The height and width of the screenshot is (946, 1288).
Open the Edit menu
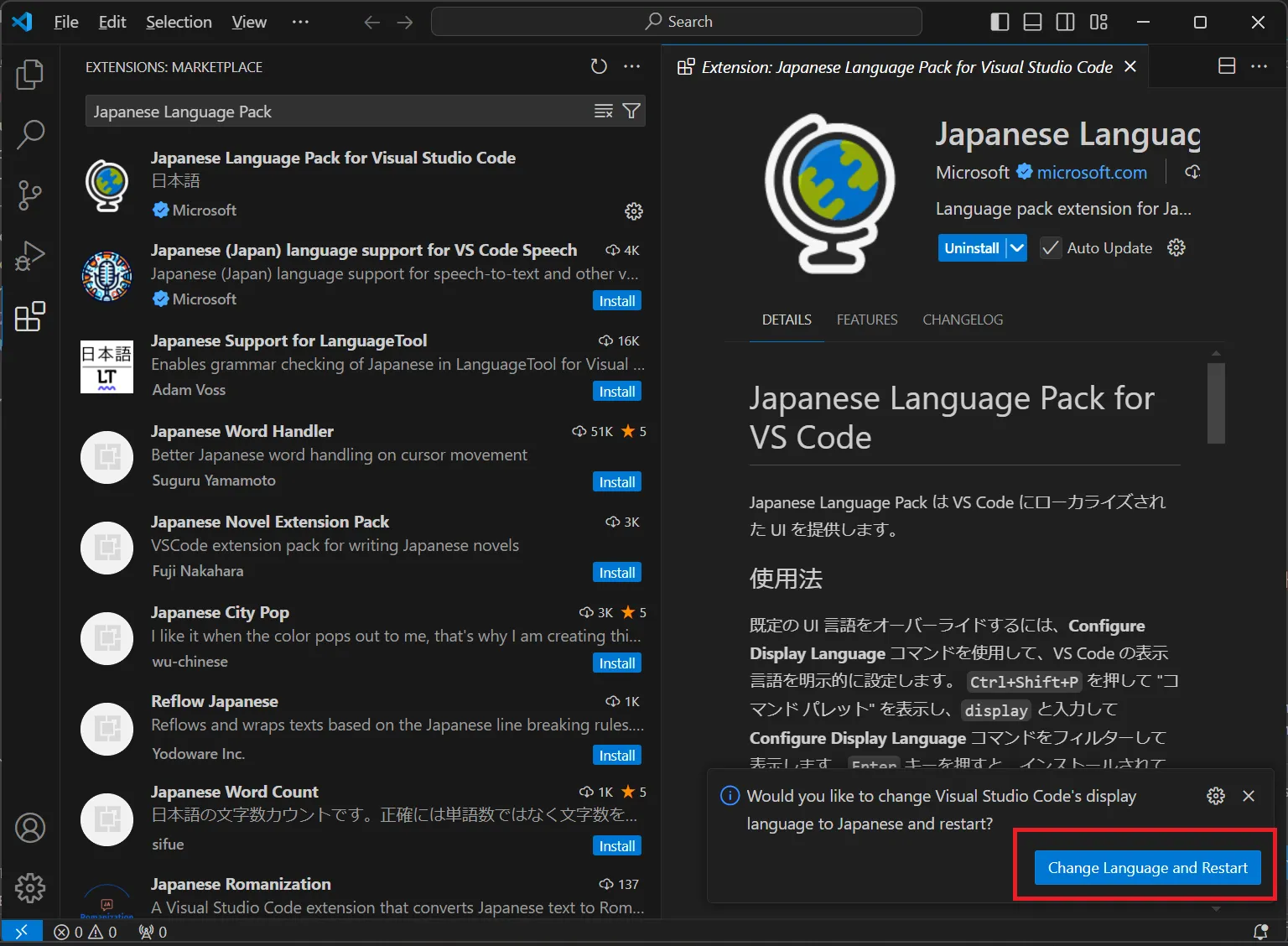(112, 22)
